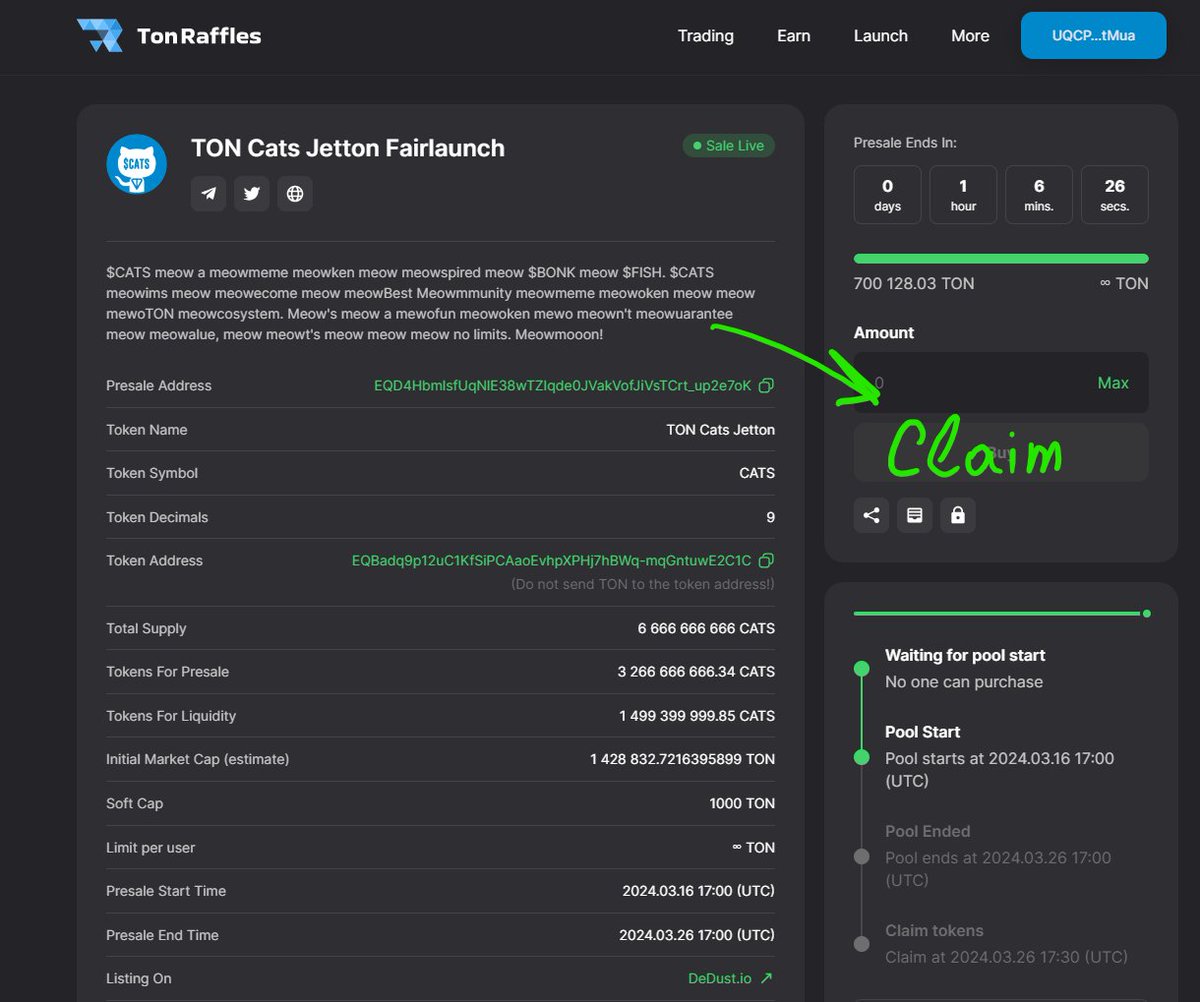Click the Amount input field
Screen dimensions: 1200x1002
pos(1001,382)
